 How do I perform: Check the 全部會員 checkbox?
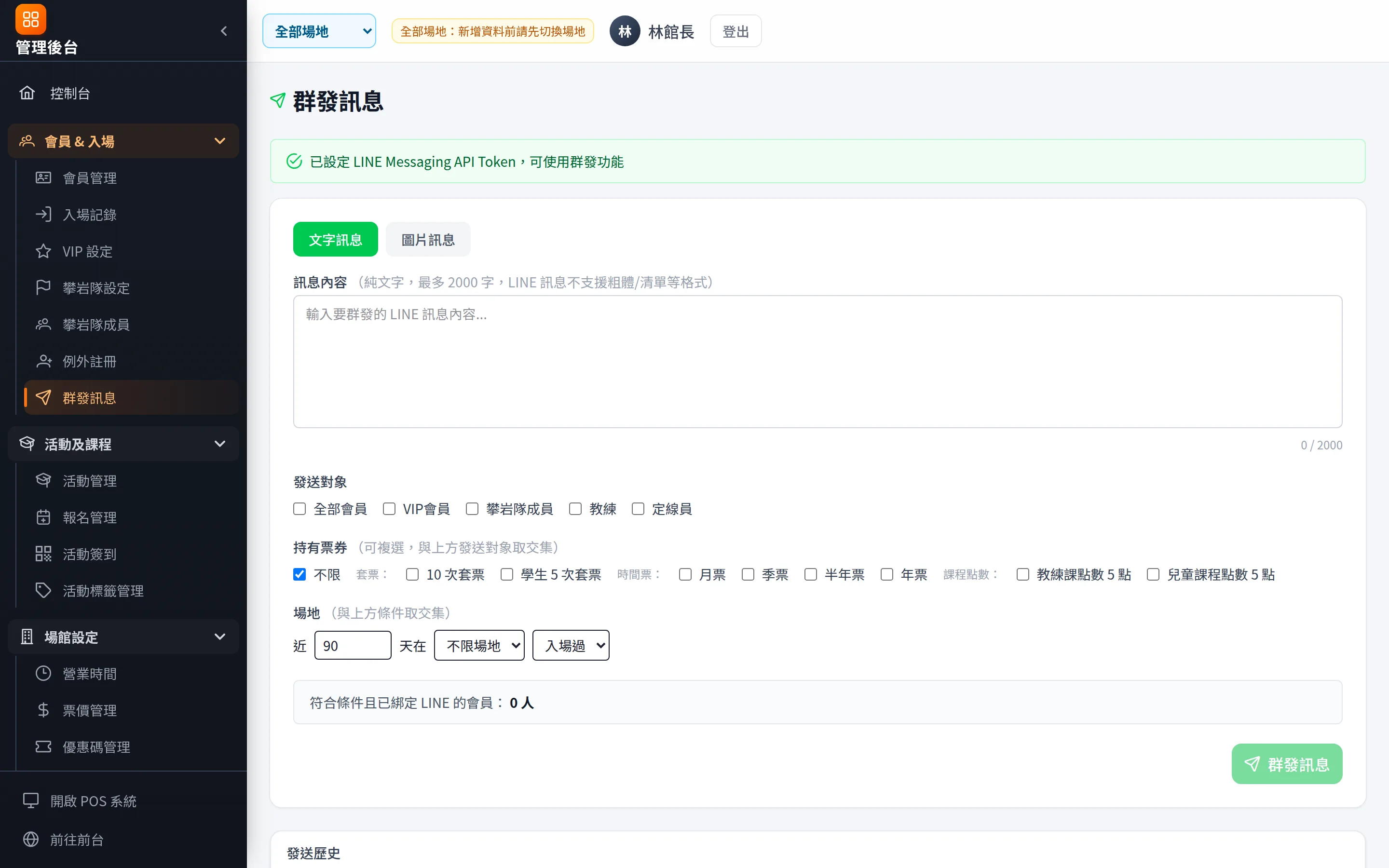click(x=300, y=509)
